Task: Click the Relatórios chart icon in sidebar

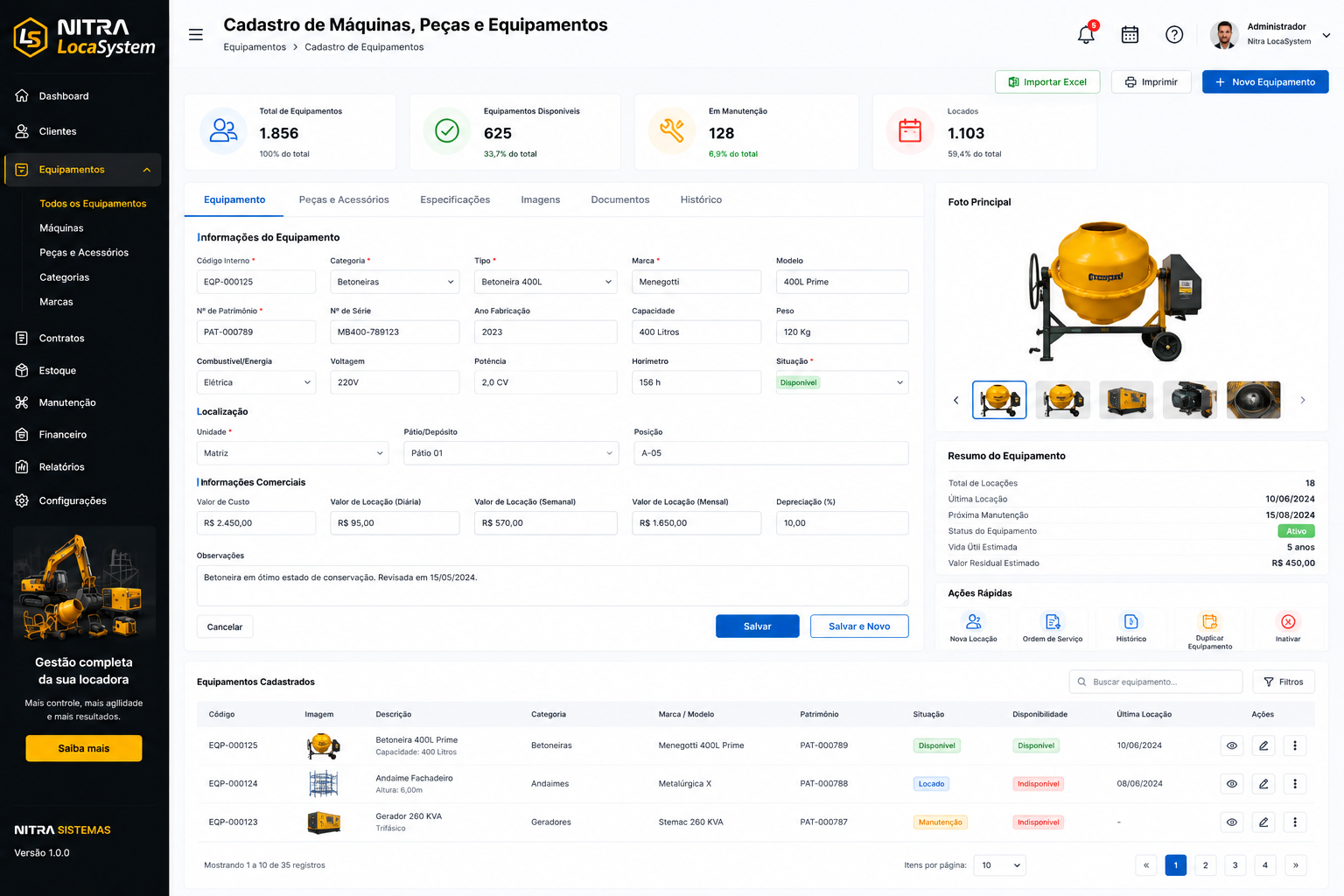Action: 22,466
